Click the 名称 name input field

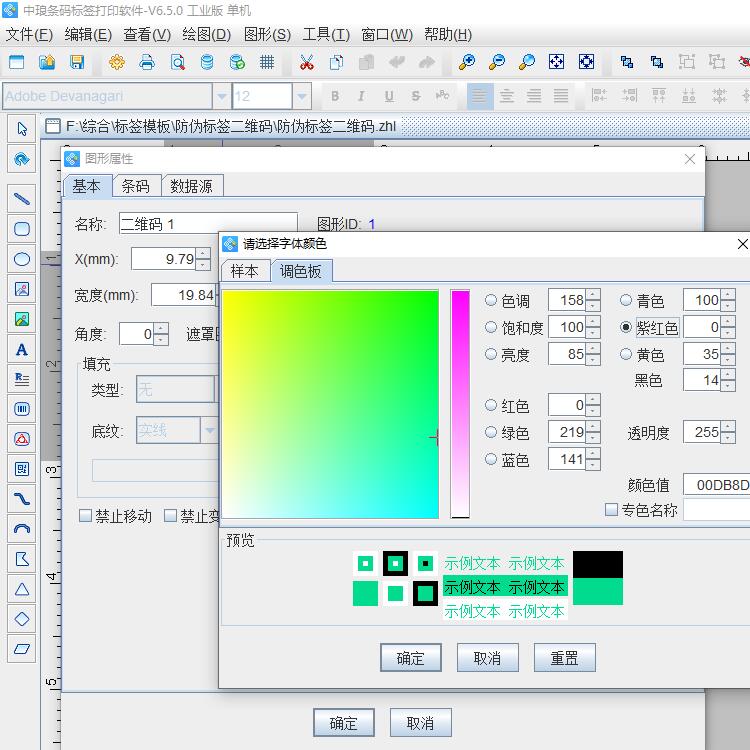point(208,223)
